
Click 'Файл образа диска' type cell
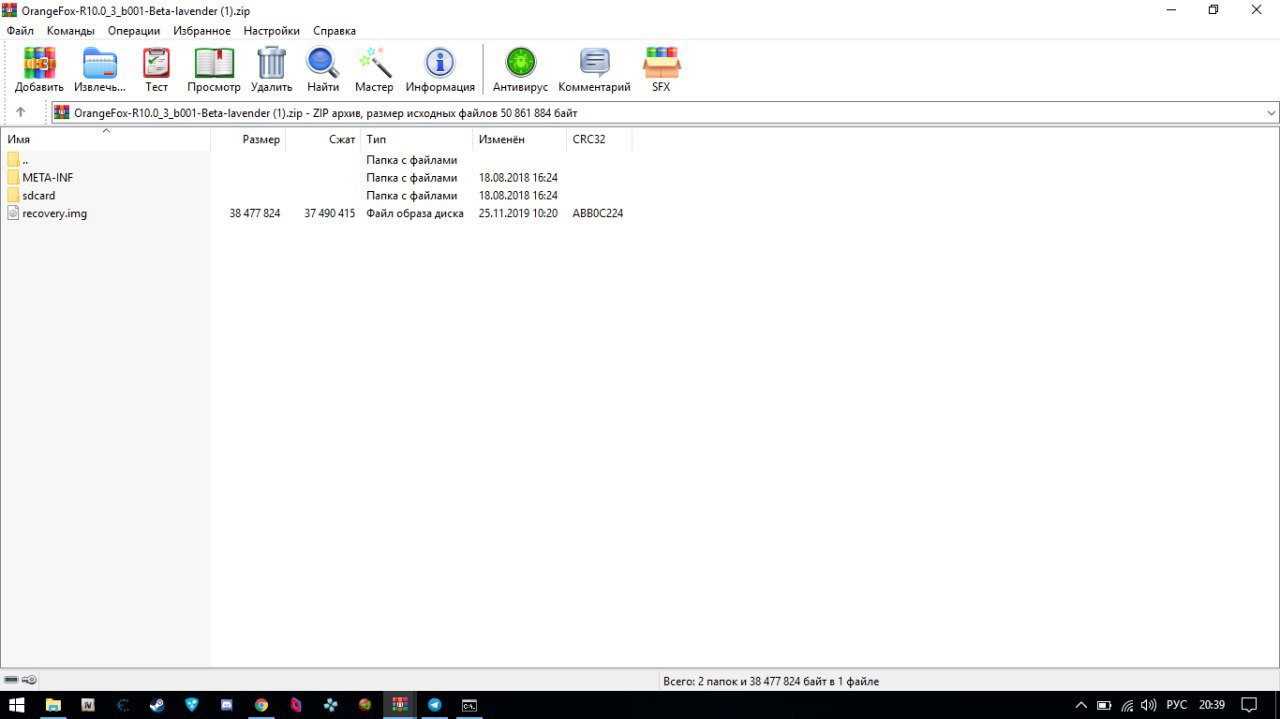coord(415,214)
